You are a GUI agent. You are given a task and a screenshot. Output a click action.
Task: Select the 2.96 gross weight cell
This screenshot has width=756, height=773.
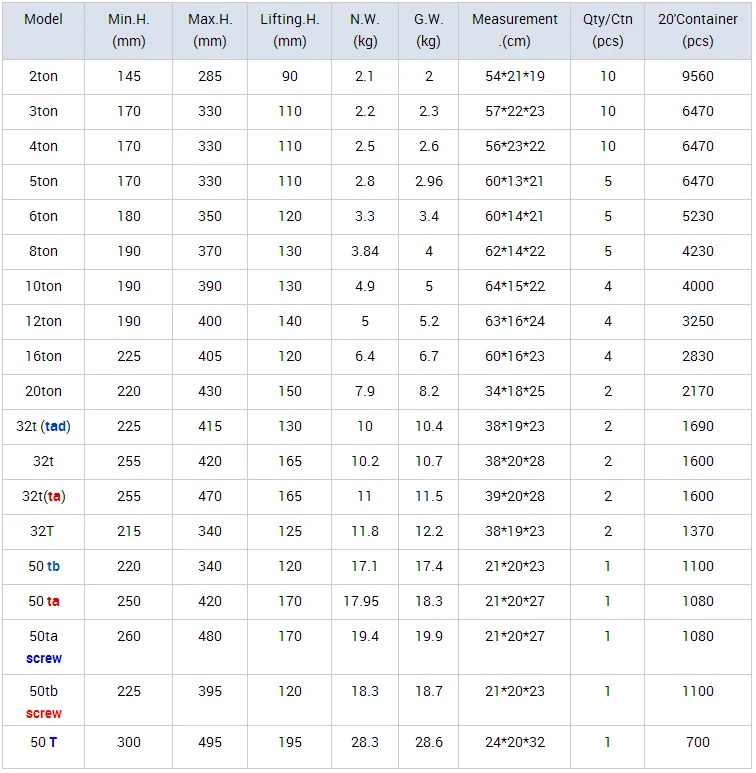point(428,181)
